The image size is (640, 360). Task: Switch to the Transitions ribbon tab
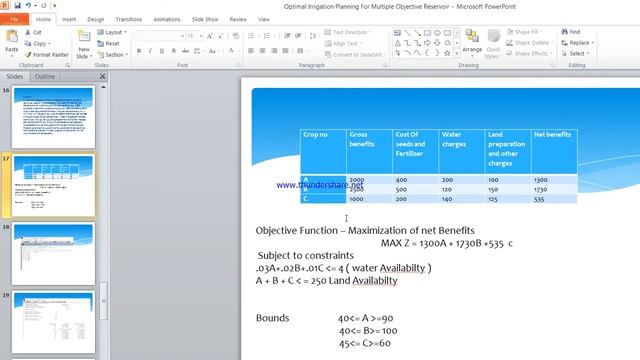(x=129, y=19)
